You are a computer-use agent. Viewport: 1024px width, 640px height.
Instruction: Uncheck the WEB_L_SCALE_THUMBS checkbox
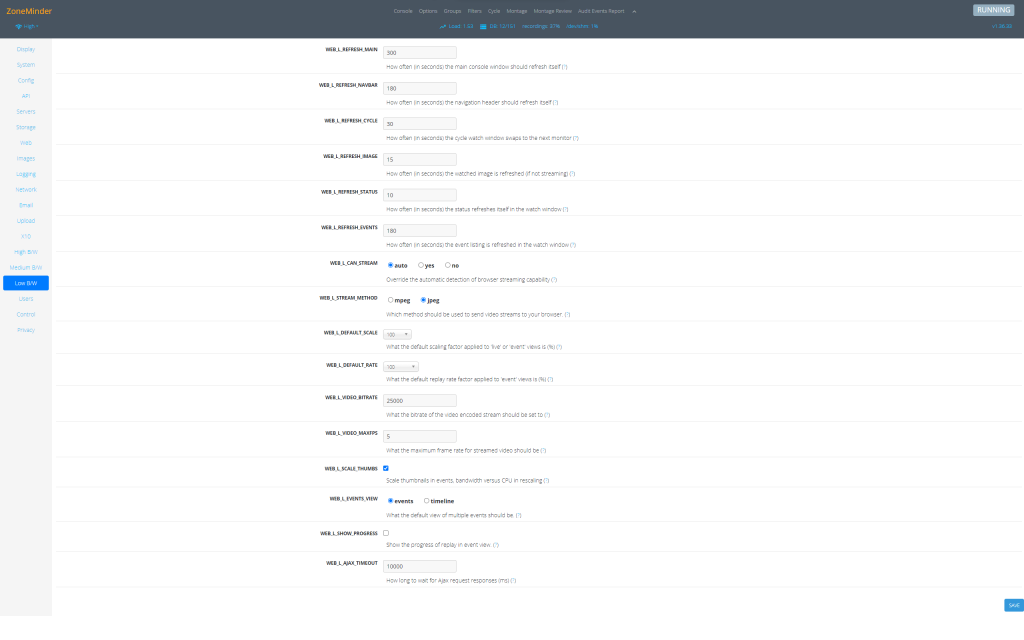[x=386, y=468]
